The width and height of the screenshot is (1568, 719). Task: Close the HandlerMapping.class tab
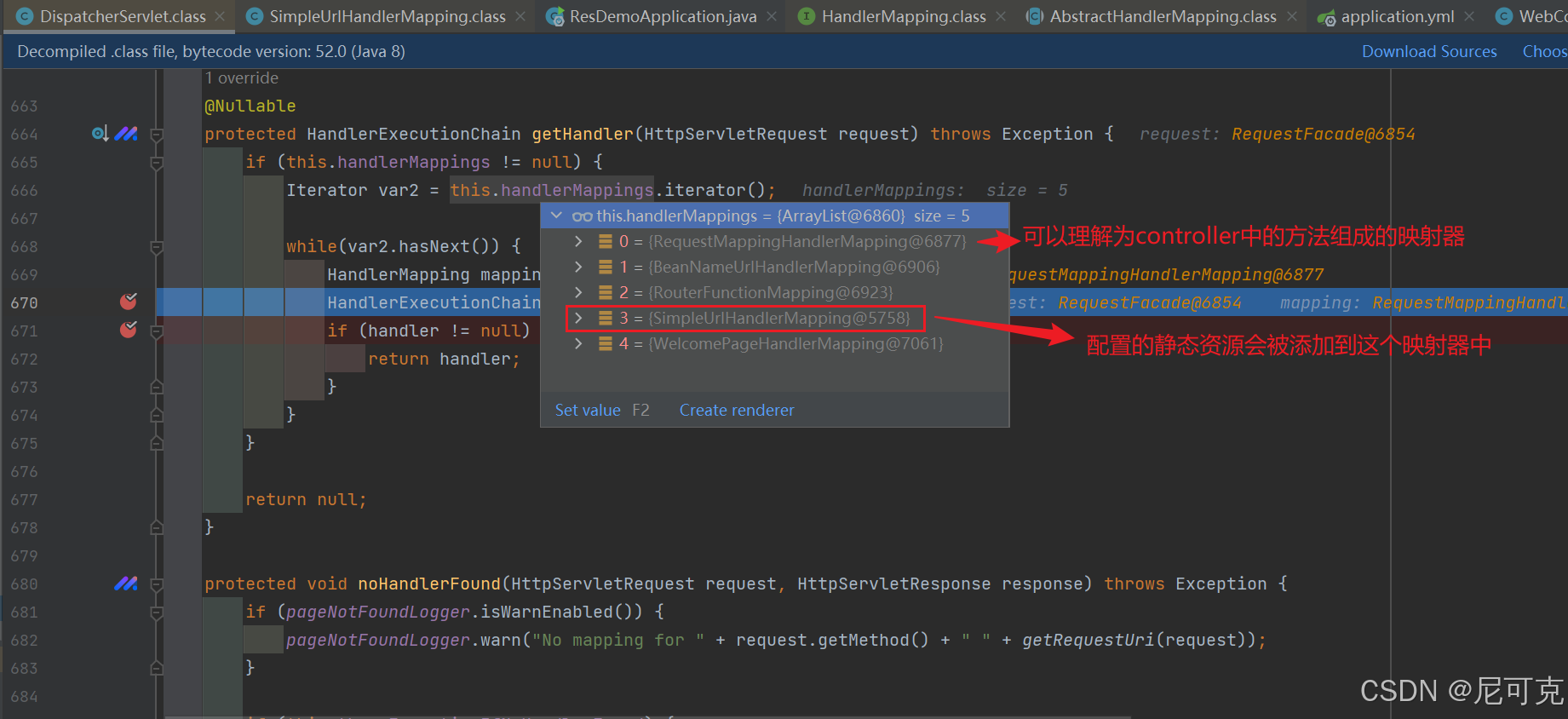[x=1001, y=16]
